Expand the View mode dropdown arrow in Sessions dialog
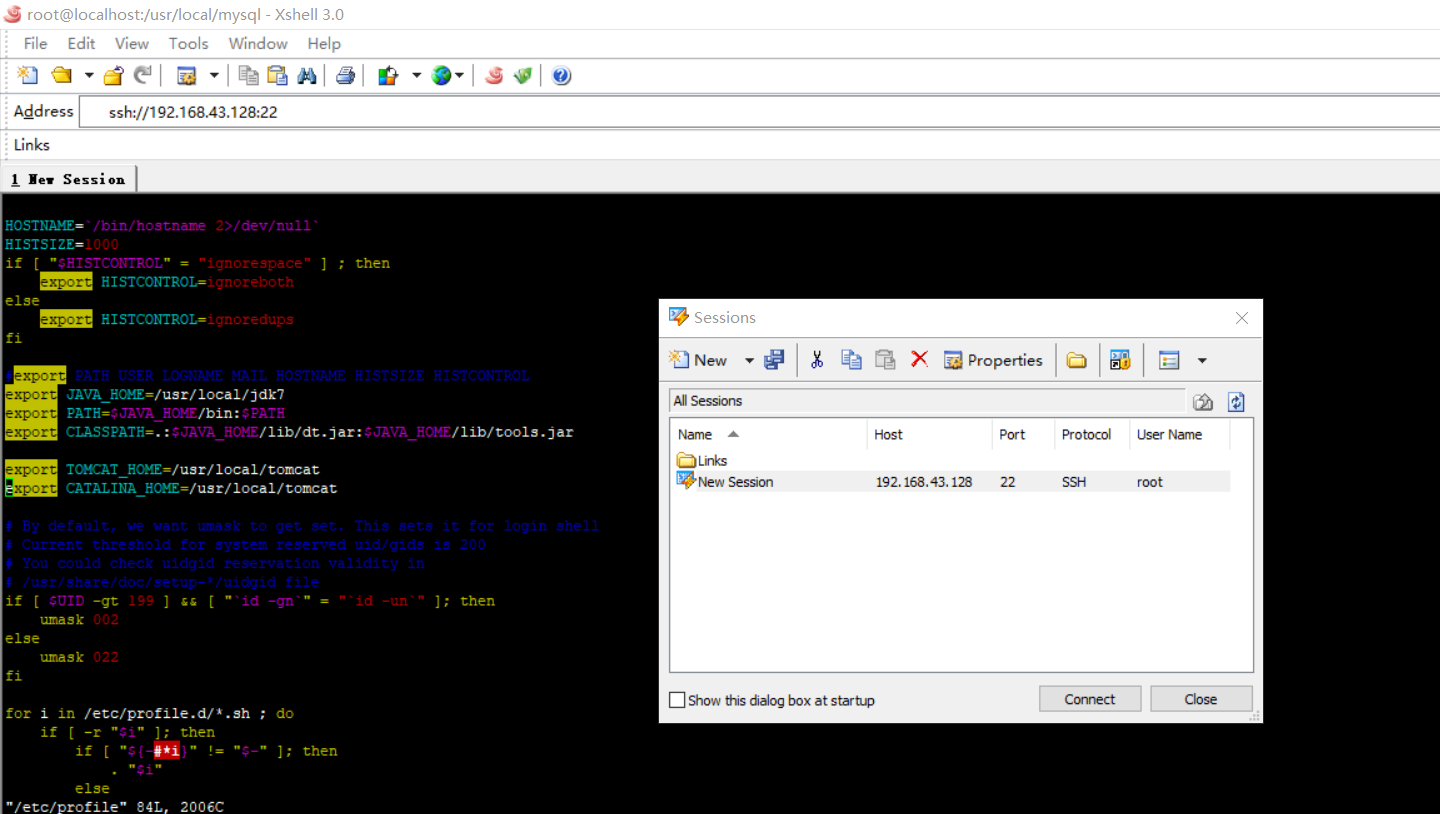The width and height of the screenshot is (1440, 814). 1202,360
